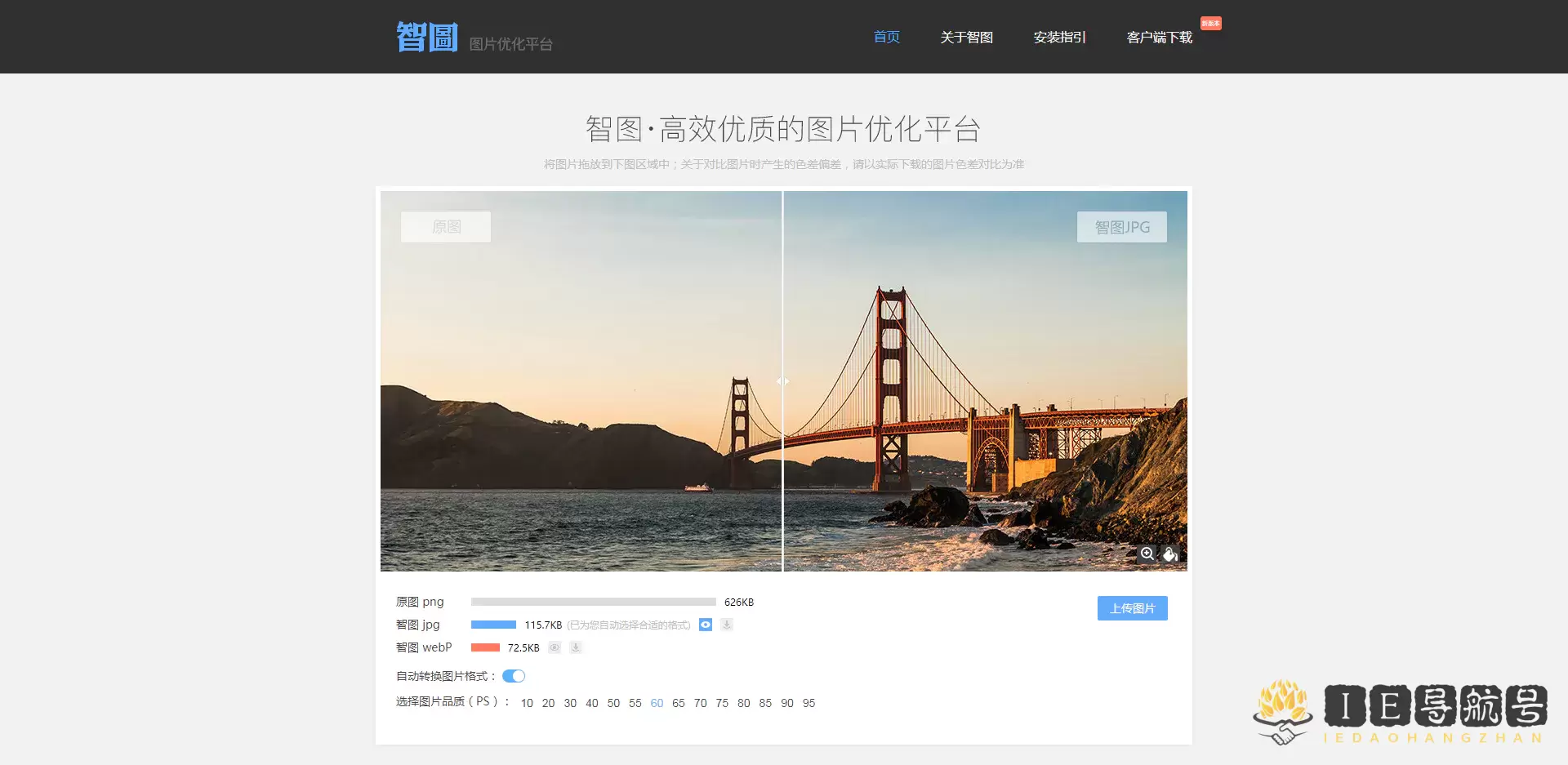Click the 上传图片 button

1133,608
